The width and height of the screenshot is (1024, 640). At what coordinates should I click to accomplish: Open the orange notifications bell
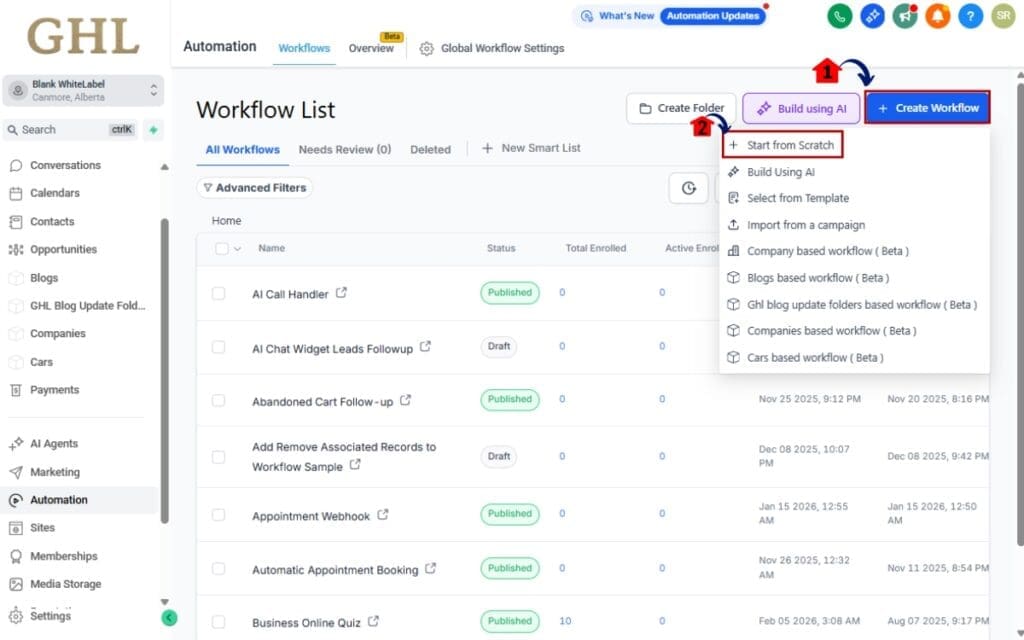tap(937, 16)
